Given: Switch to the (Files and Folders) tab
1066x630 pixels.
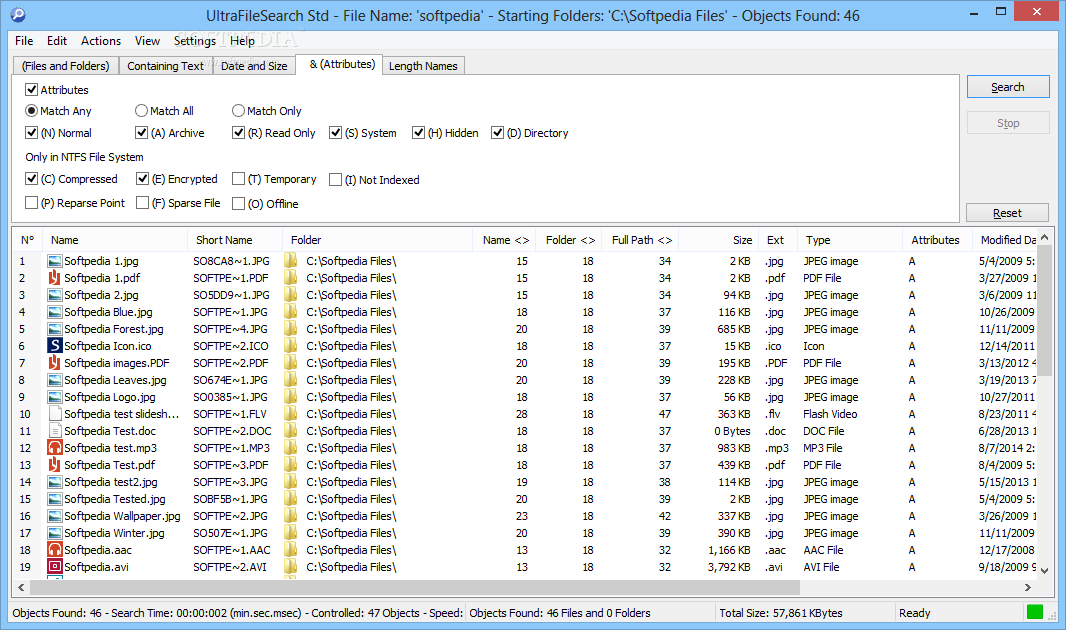Looking at the screenshot, I should click(65, 66).
